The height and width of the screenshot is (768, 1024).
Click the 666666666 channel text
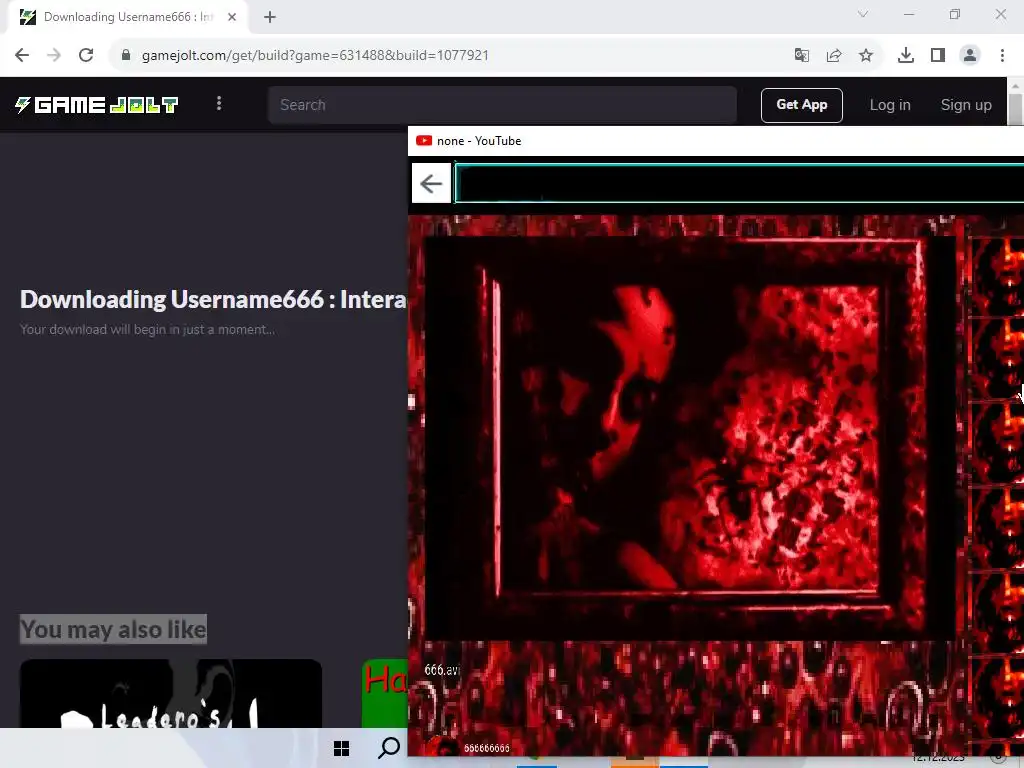click(x=487, y=748)
